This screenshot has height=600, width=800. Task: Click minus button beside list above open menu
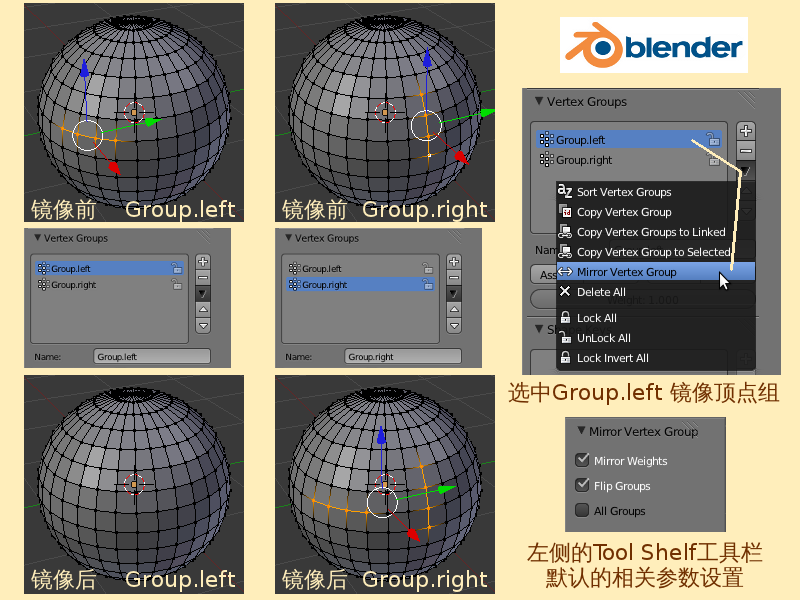746,151
